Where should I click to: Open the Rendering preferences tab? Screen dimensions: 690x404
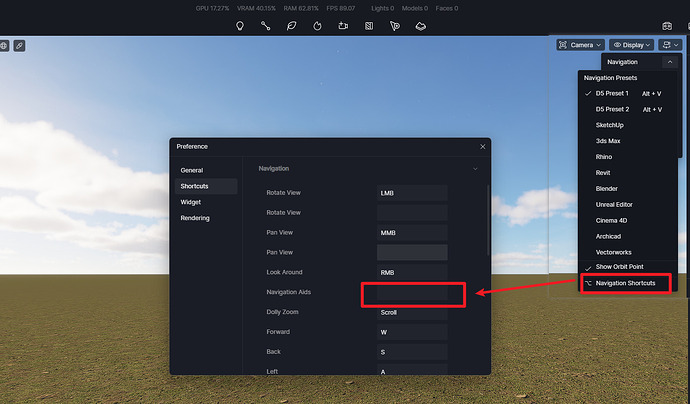coord(194,218)
